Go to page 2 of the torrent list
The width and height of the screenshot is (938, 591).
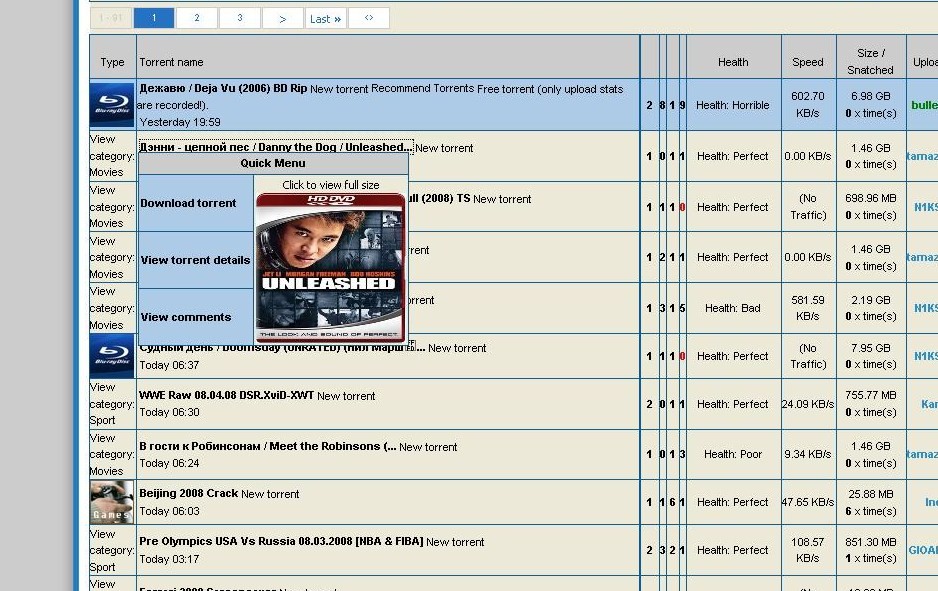[197, 18]
